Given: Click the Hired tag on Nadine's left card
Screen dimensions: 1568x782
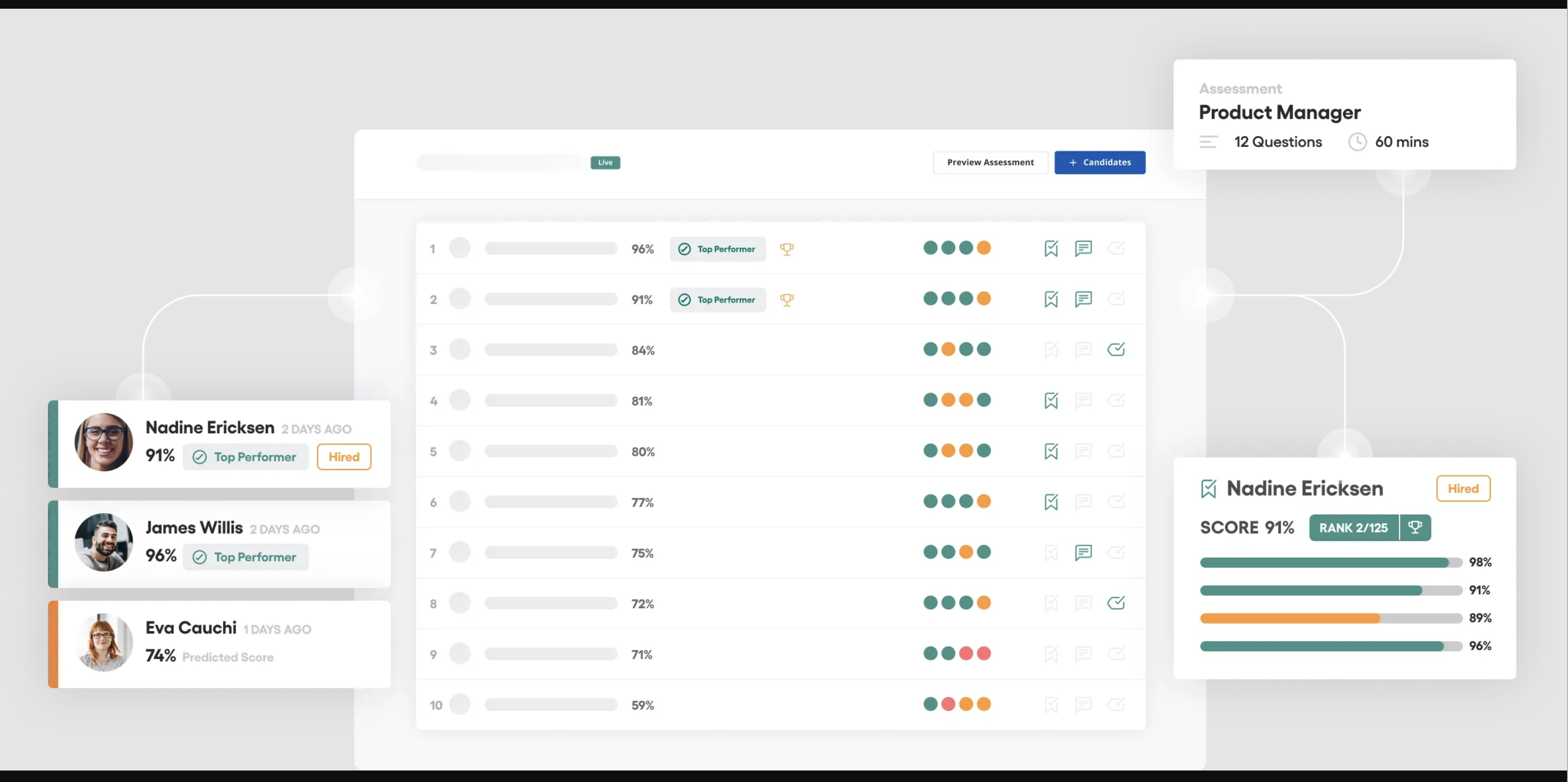Looking at the screenshot, I should [x=344, y=457].
